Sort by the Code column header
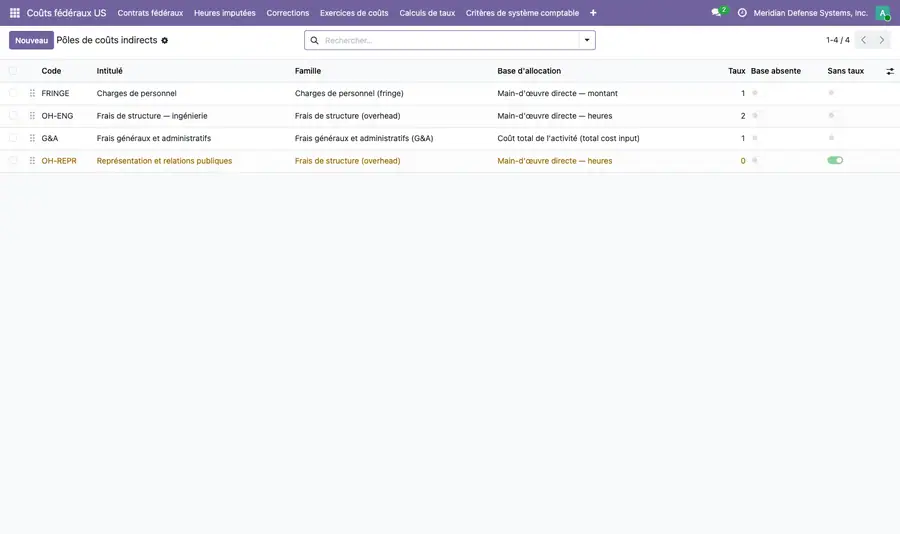The height and width of the screenshot is (534, 900). pos(51,71)
